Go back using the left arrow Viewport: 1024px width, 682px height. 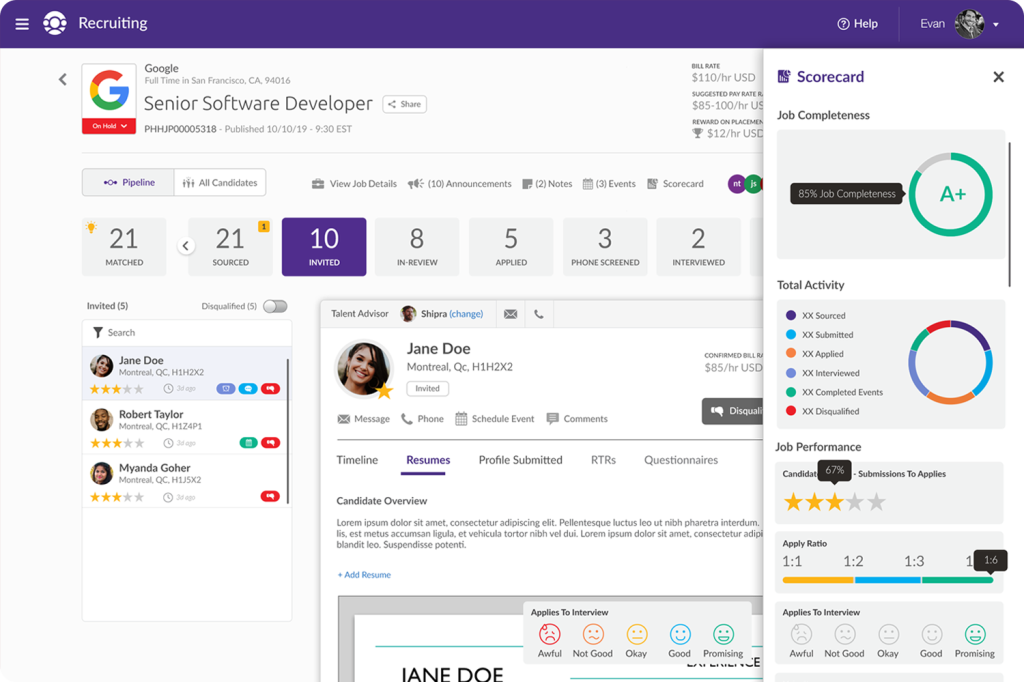tap(62, 79)
